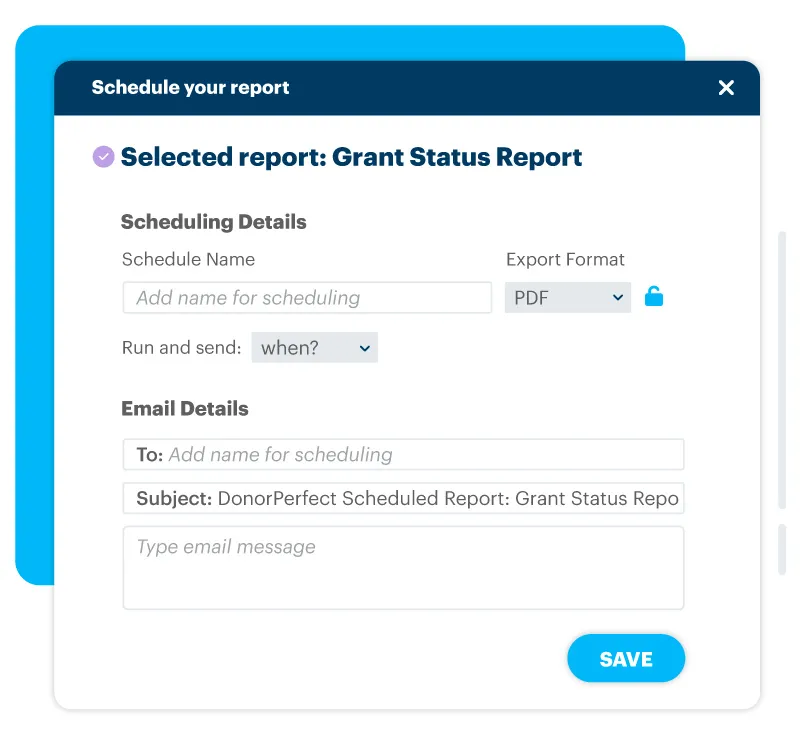Click the purple checkmark next to Selected report
The height and width of the screenshot is (733, 800).
(x=103, y=157)
